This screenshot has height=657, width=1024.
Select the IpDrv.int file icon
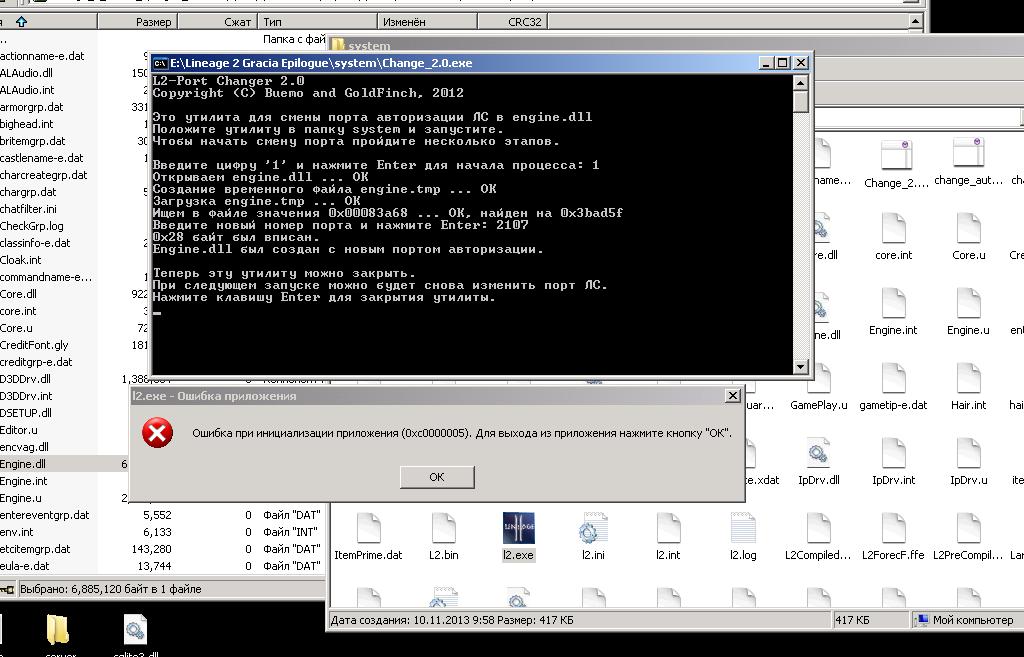(893, 453)
